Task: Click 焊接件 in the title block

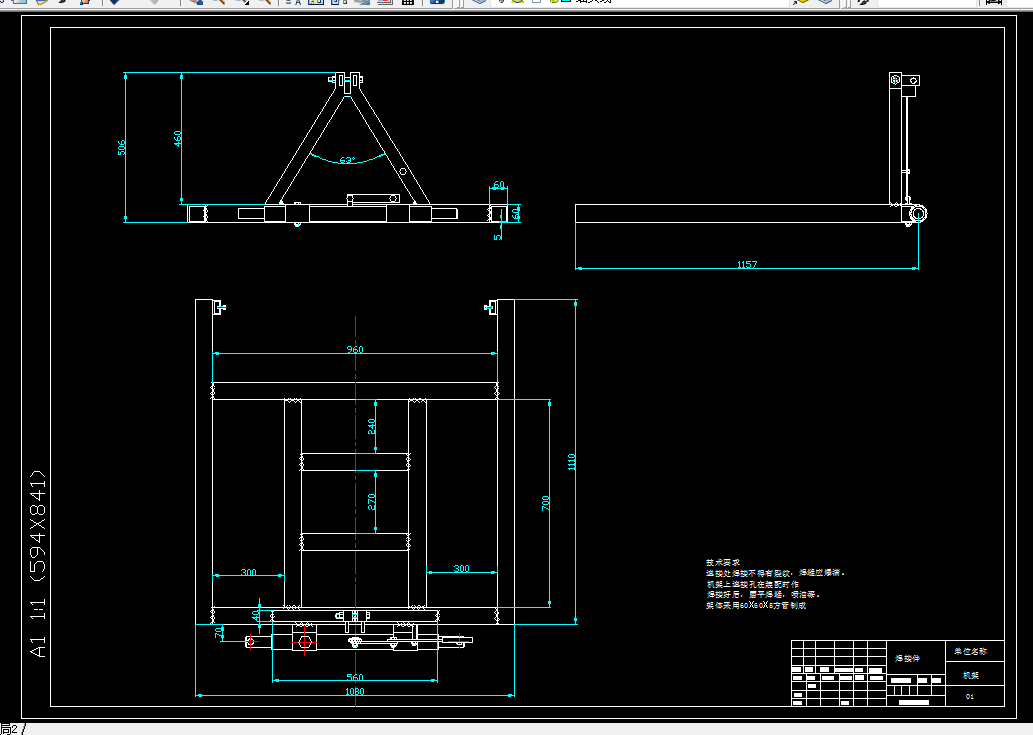Action: point(907,659)
